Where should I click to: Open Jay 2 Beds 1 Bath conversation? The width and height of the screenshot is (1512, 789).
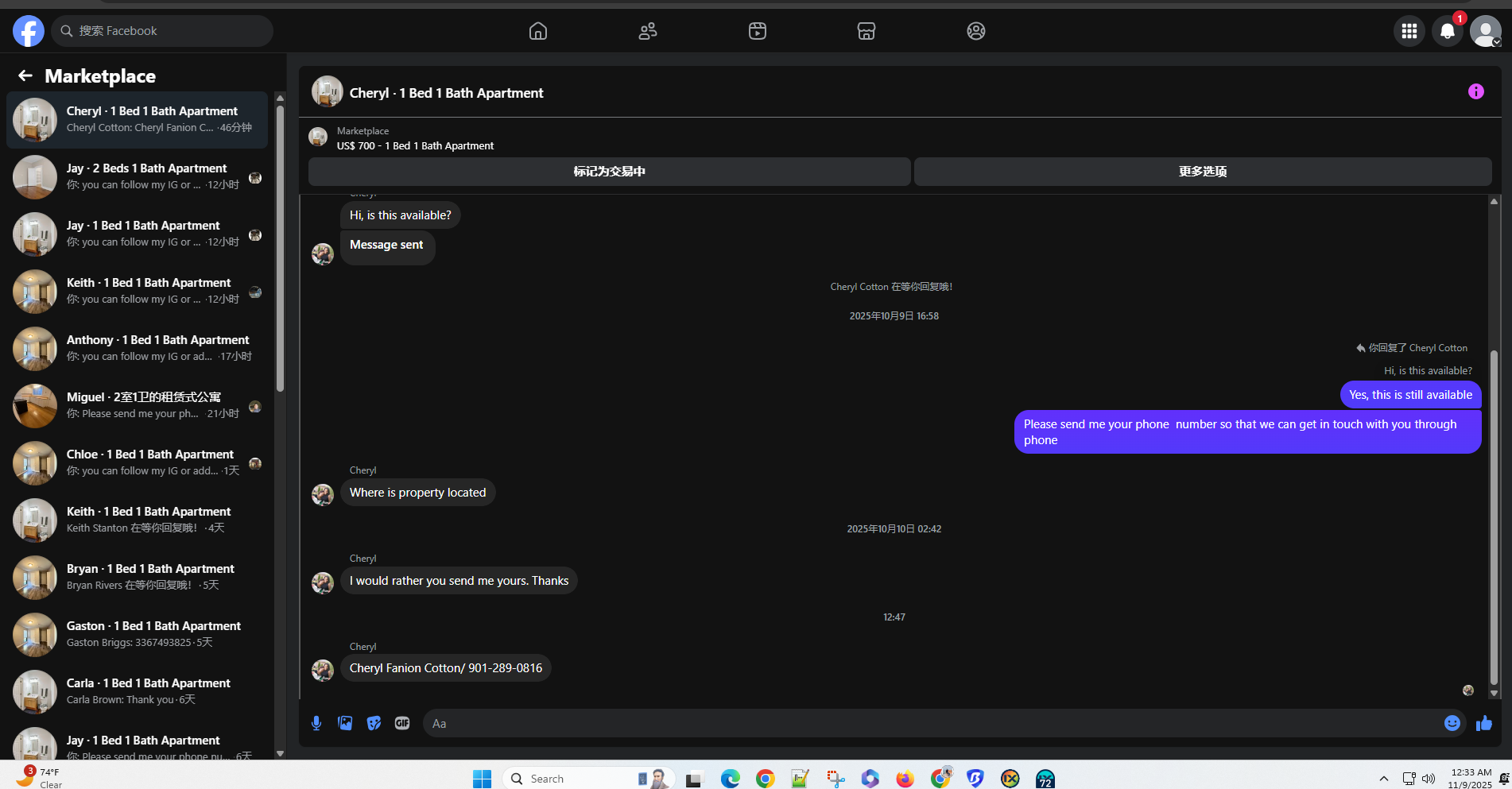coord(137,176)
